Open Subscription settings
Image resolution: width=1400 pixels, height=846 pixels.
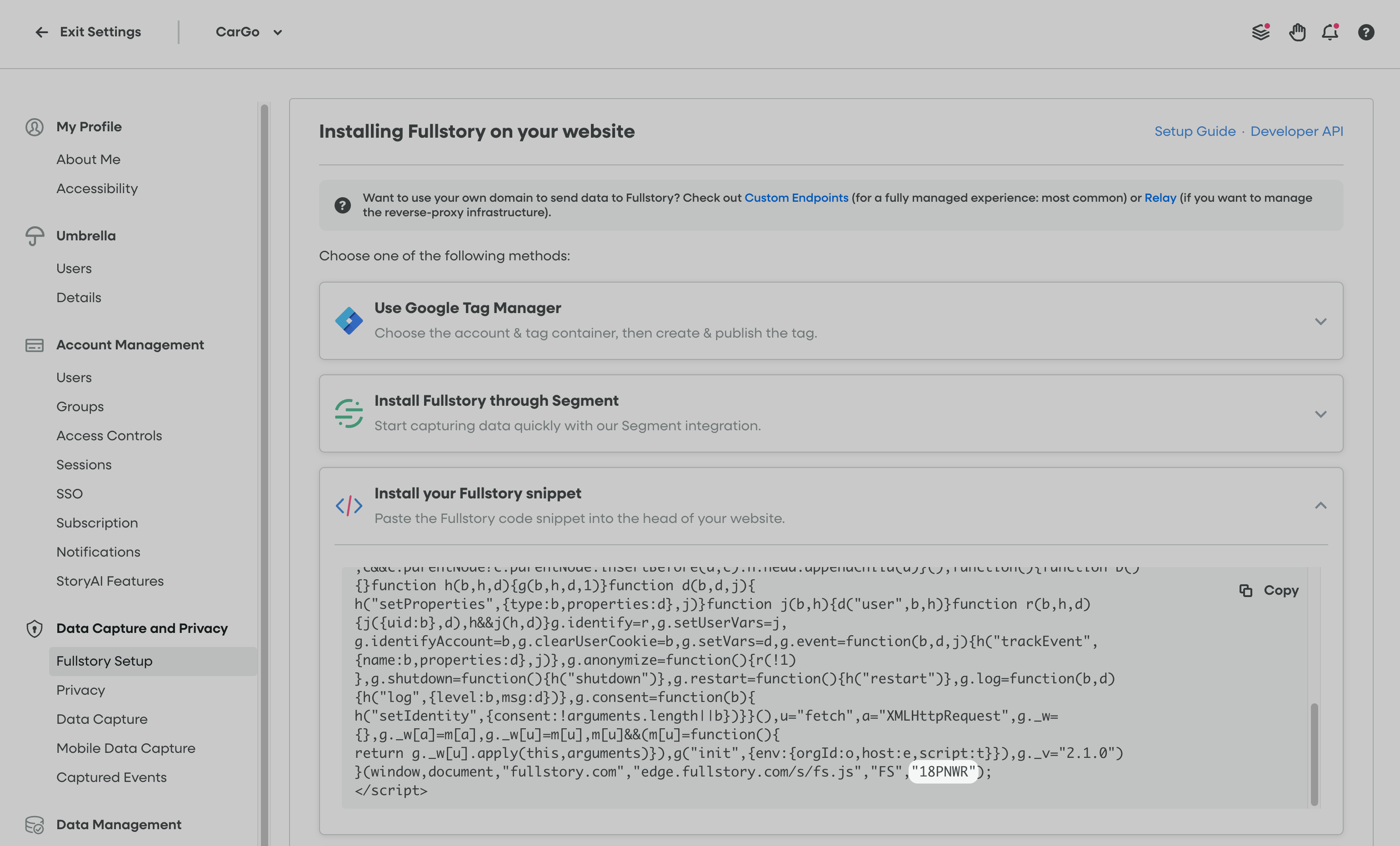pos(97,523)
